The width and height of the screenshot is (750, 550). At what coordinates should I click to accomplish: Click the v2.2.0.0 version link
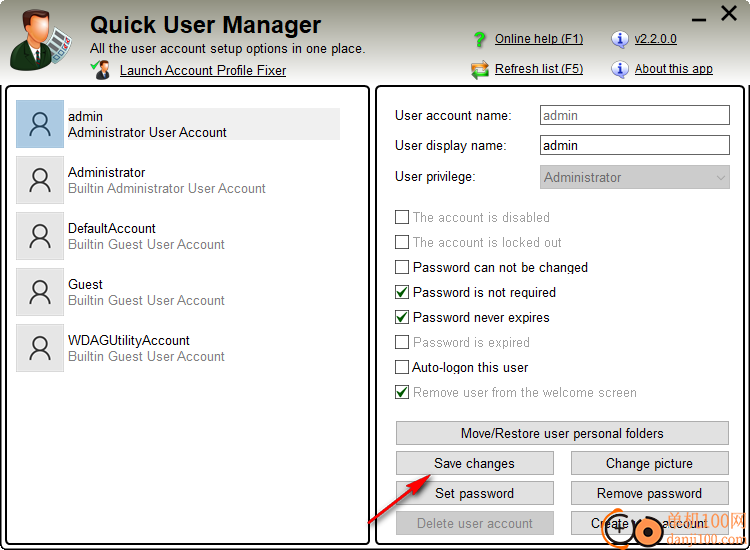pos(656,39)
